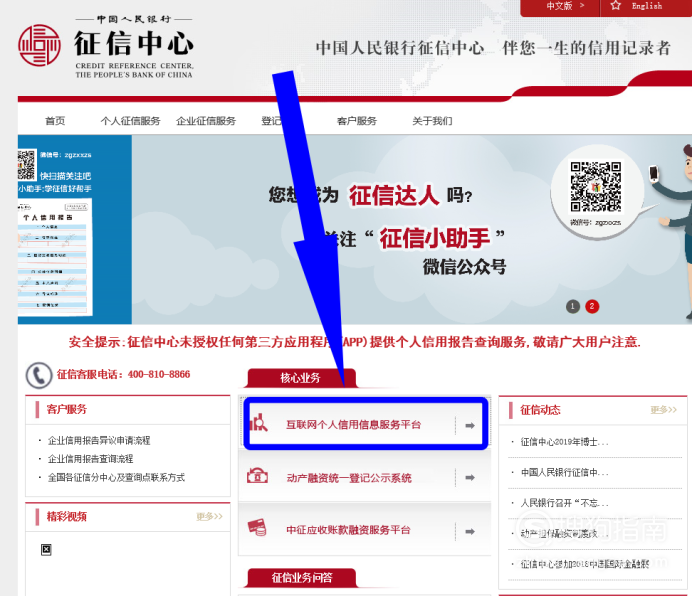The height and width of the screenshot is (596, 692).
Task: Click the phone icon beside 征信客服电话
Action: click(40, 375)
